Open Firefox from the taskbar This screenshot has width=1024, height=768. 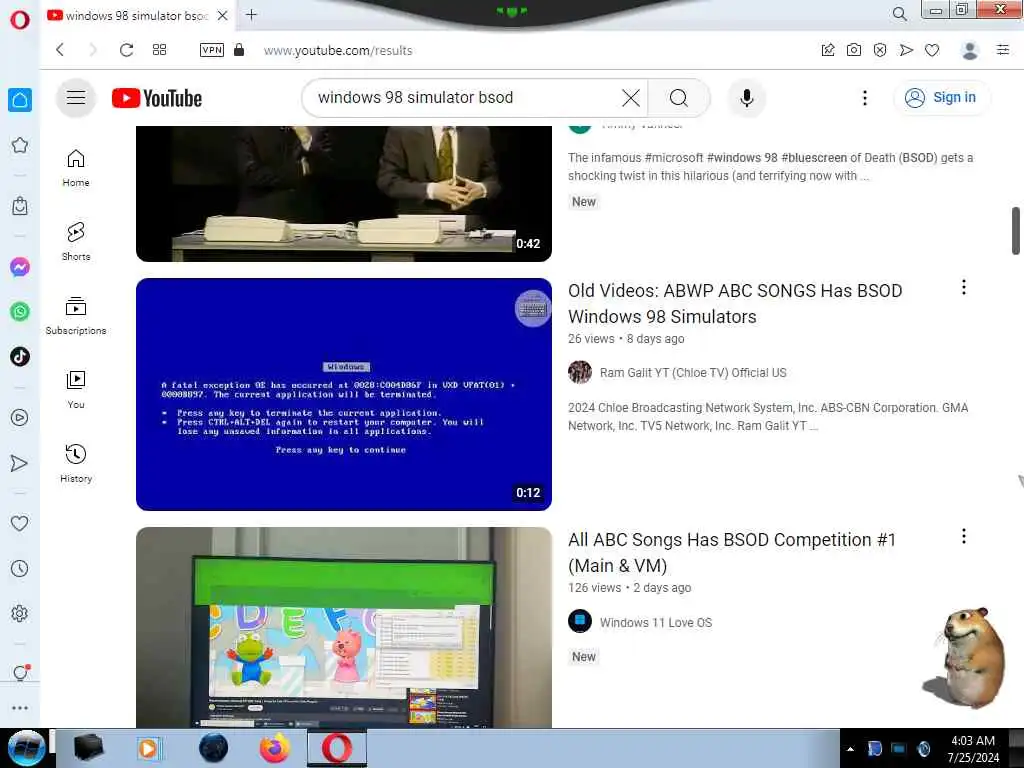pos(275,748)
